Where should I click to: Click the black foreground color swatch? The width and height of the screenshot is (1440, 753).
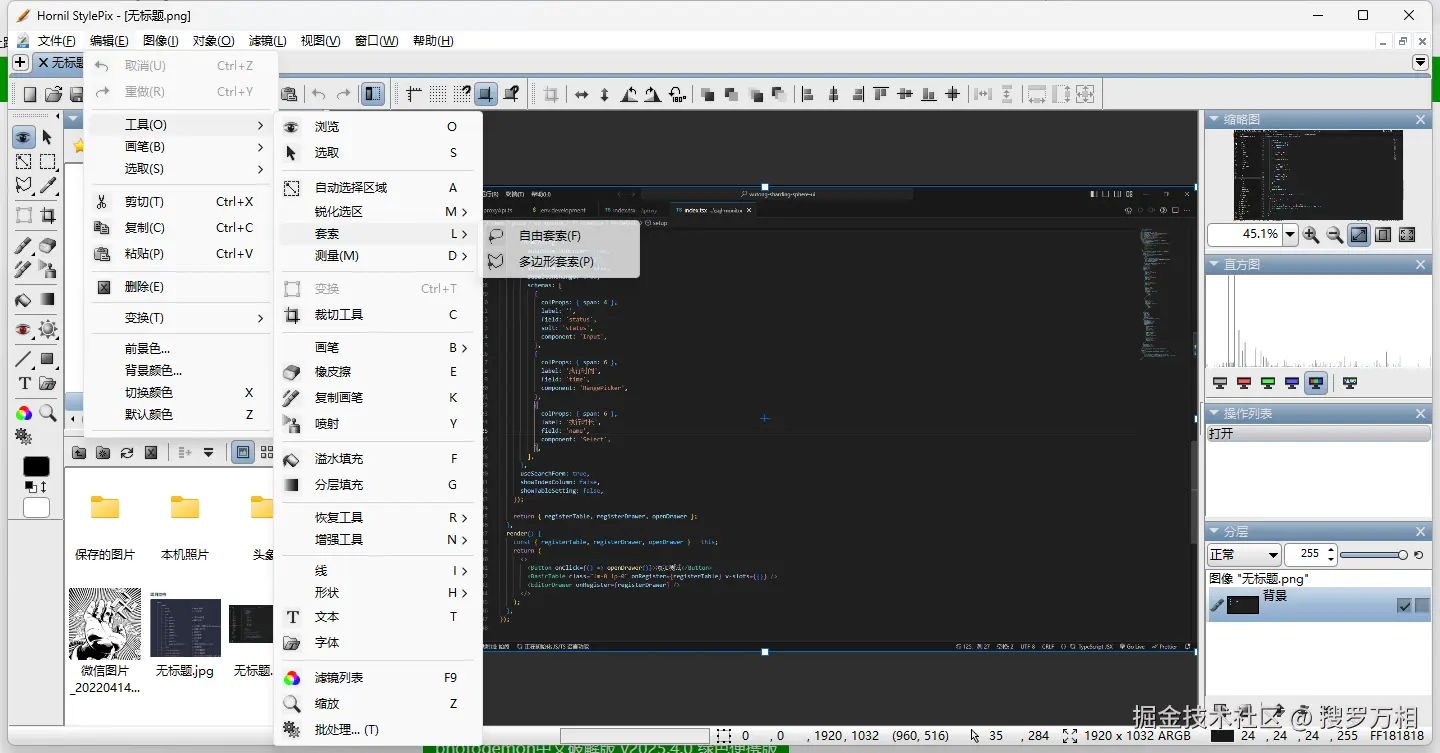point(36,467)
